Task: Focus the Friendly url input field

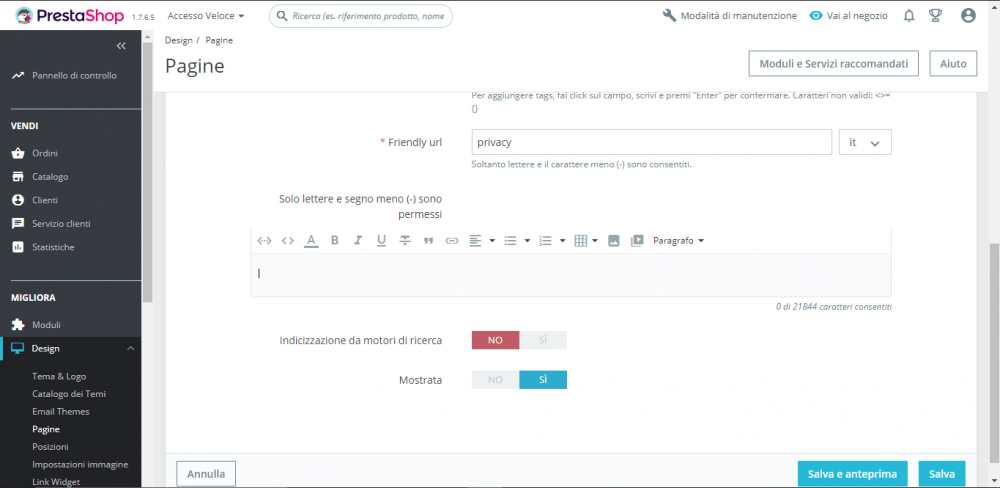Action: pyautogui.click(x=652, y=142)
